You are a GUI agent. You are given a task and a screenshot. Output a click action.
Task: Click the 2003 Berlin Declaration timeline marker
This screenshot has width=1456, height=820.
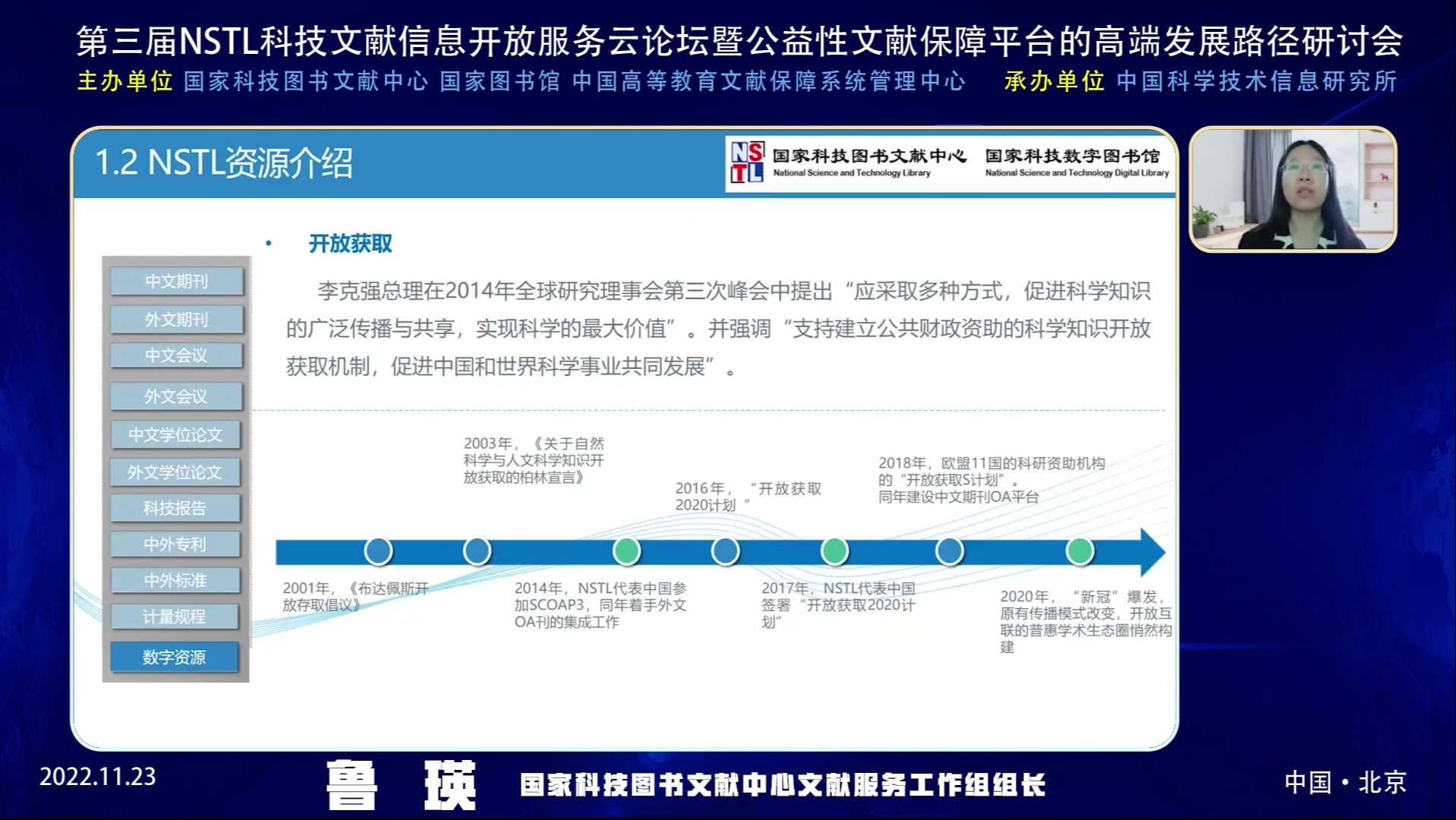coord(477,551)
